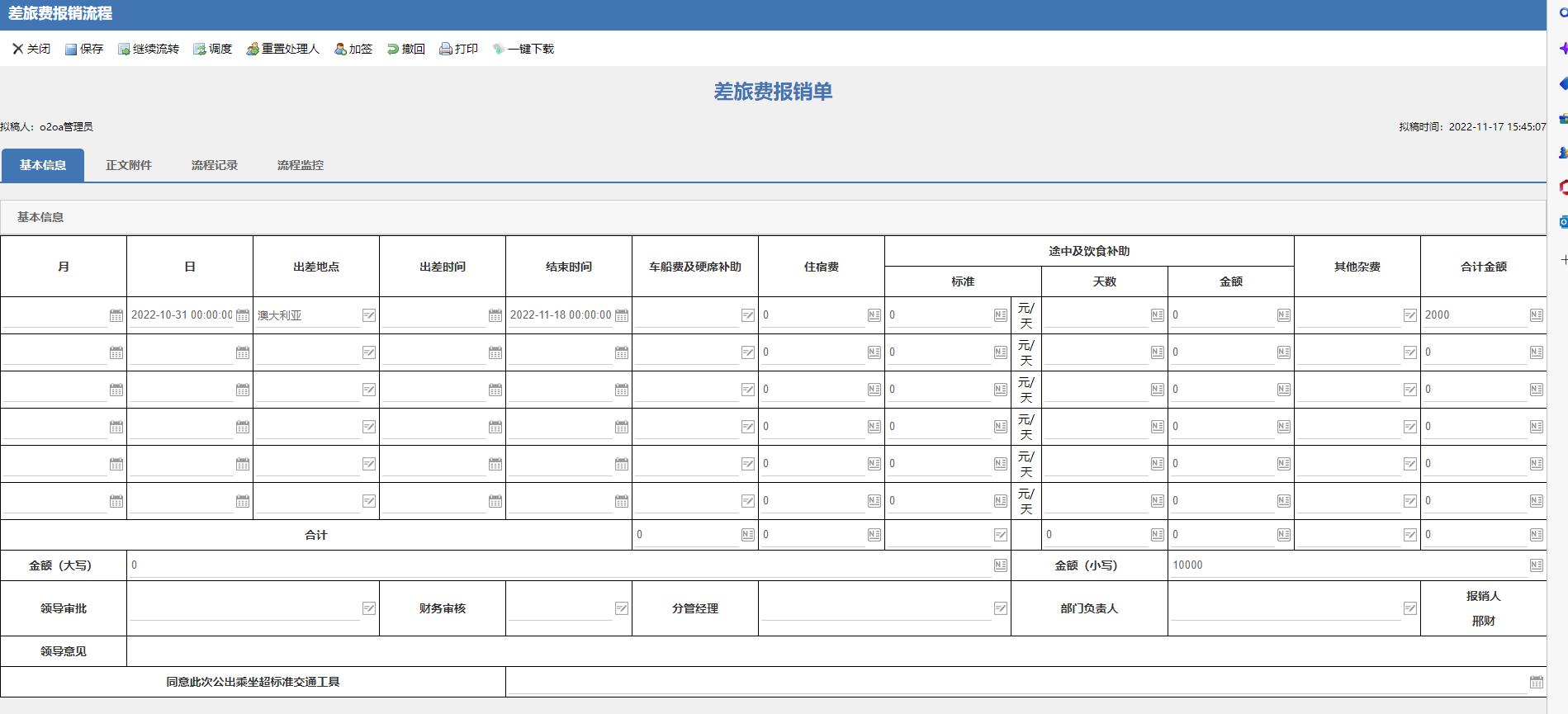Open picker icon beside 澳大利亚 location
1568x714 pixels.
point(369,315)
